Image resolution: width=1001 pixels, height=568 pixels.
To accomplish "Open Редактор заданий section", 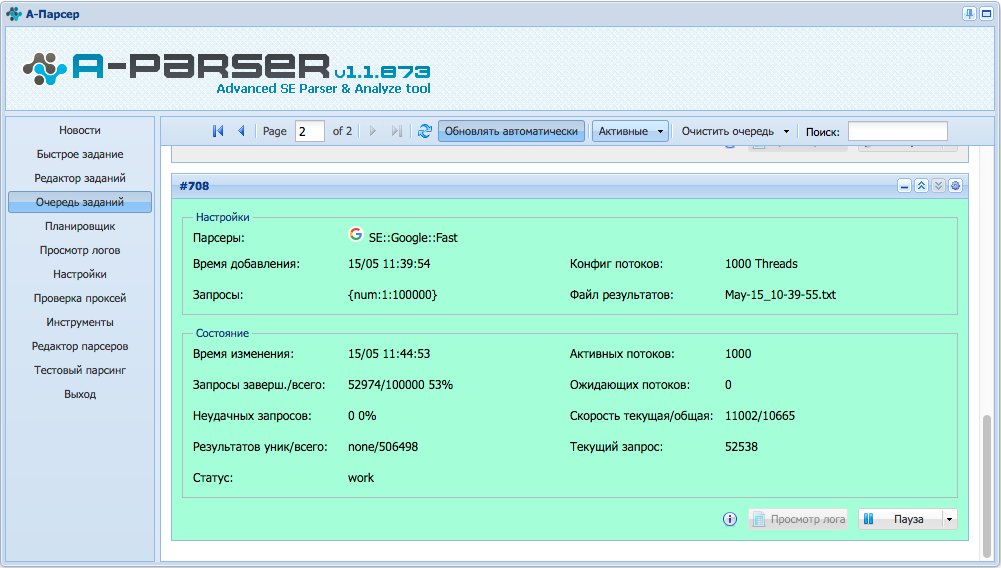I will tap(80, 178).
